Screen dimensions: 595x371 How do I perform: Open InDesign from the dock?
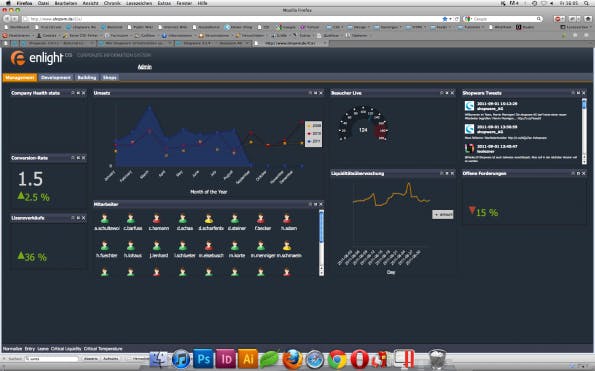(x=225, y=358)
